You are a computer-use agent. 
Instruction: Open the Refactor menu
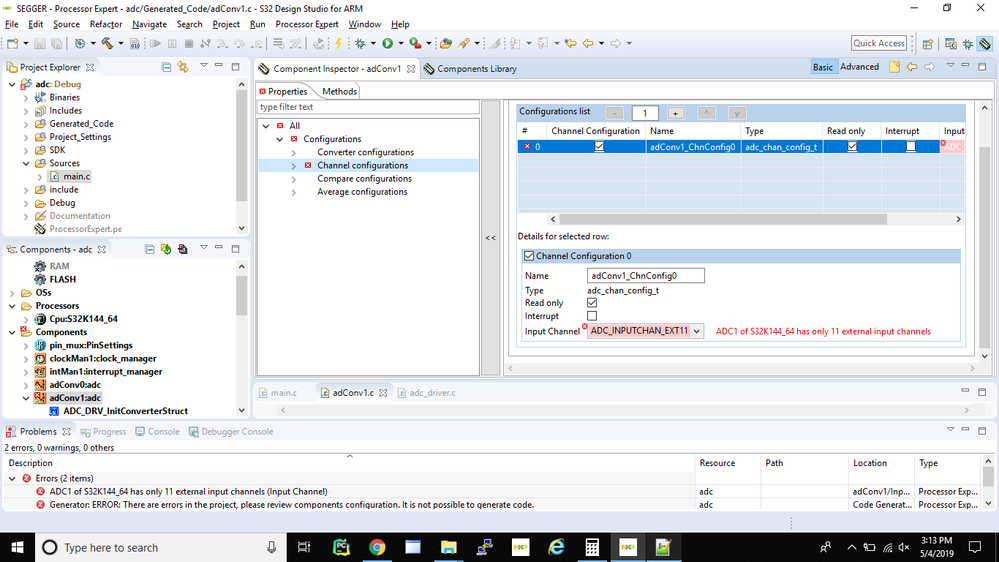tap(106, 24)
